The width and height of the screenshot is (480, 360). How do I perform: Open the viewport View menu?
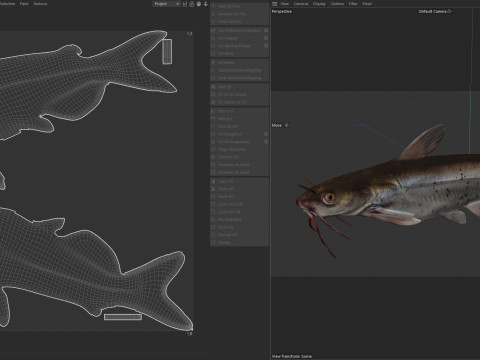[284, 4]
